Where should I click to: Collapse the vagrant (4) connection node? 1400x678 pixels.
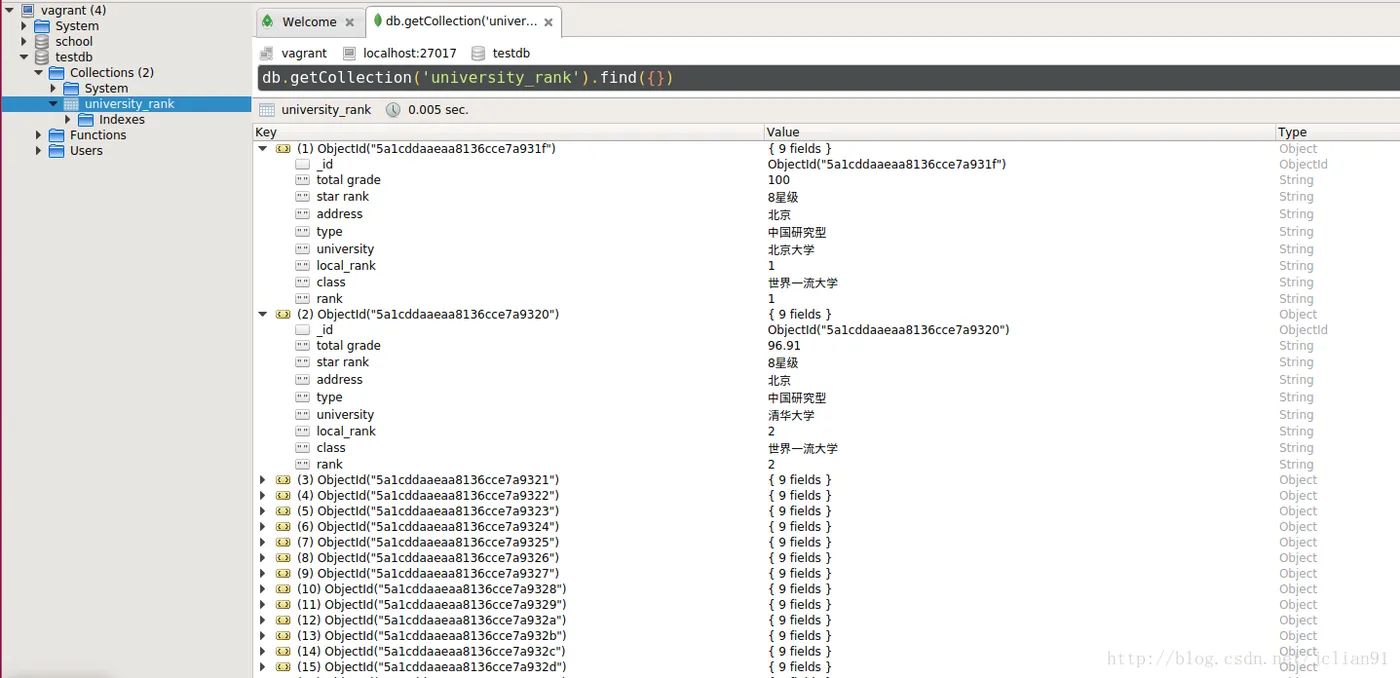click(x=9, y=10)
